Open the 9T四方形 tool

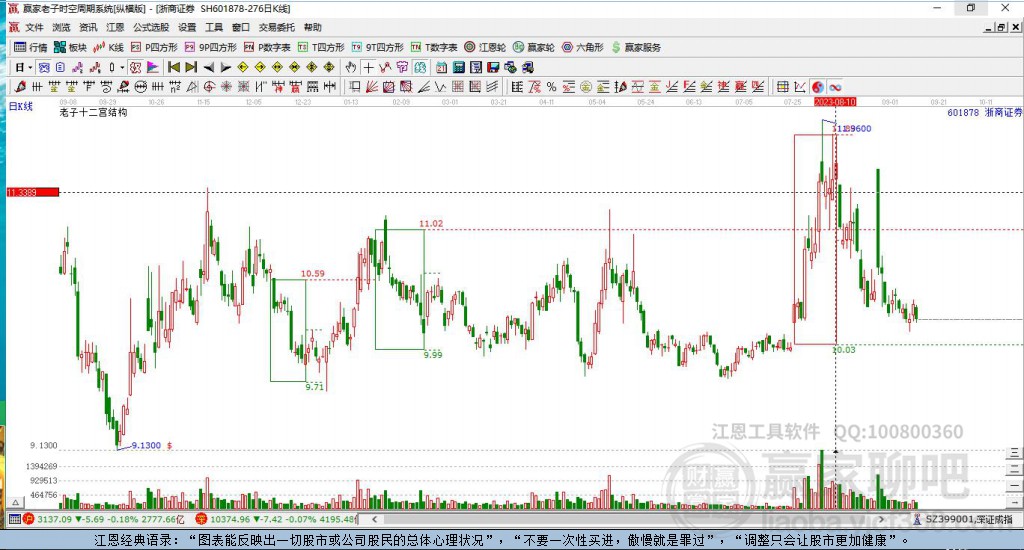377,47
